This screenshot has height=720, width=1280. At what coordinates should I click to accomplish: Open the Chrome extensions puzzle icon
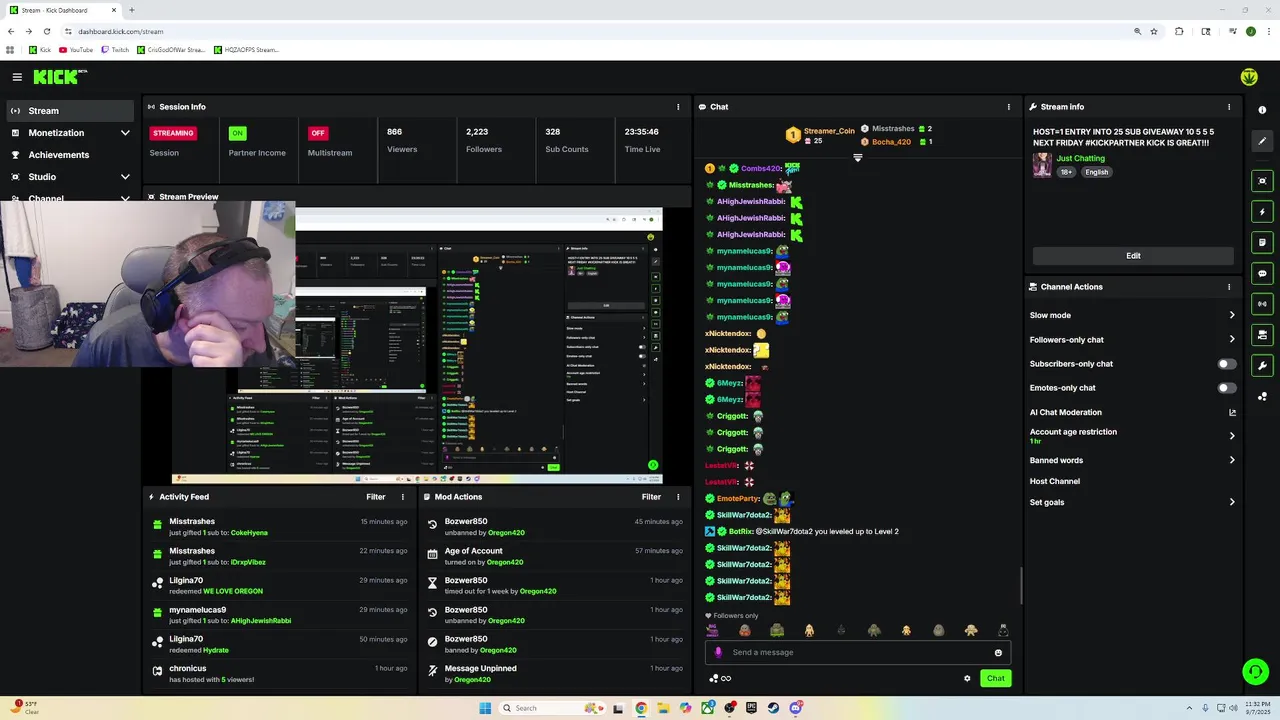[x=1179, y=31]
